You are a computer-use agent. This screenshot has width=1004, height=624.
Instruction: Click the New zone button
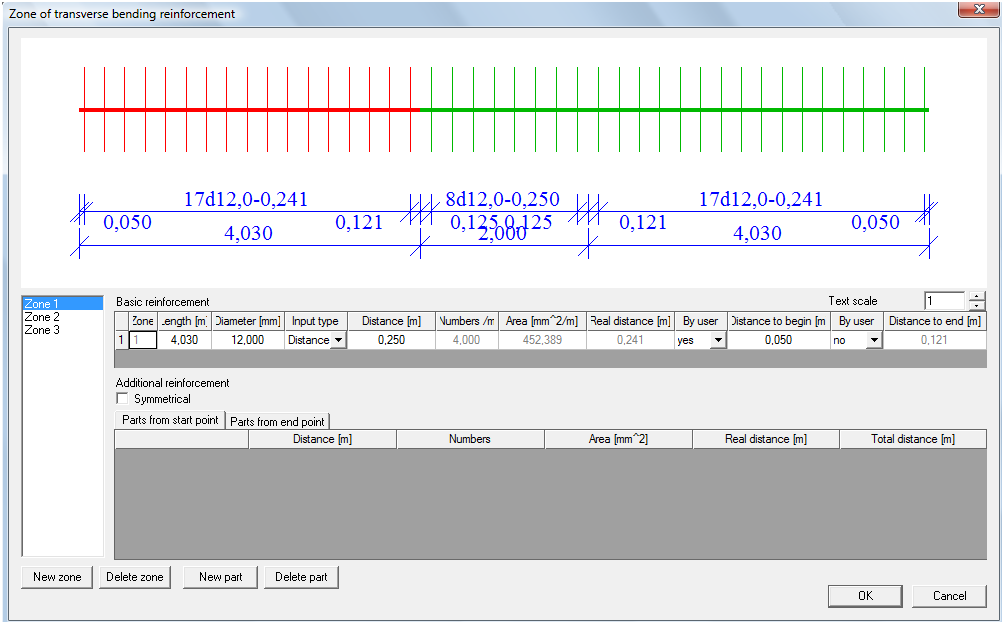[57, 577]
